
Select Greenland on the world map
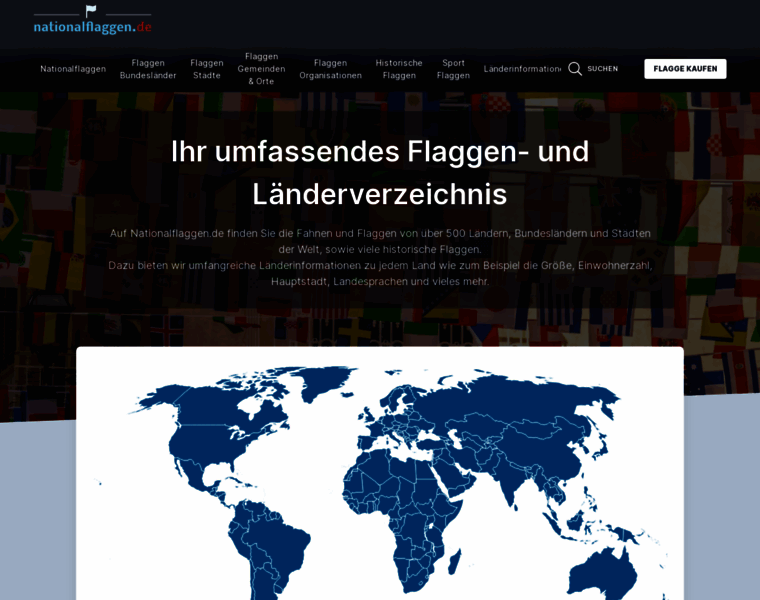[x=327, y=383]
